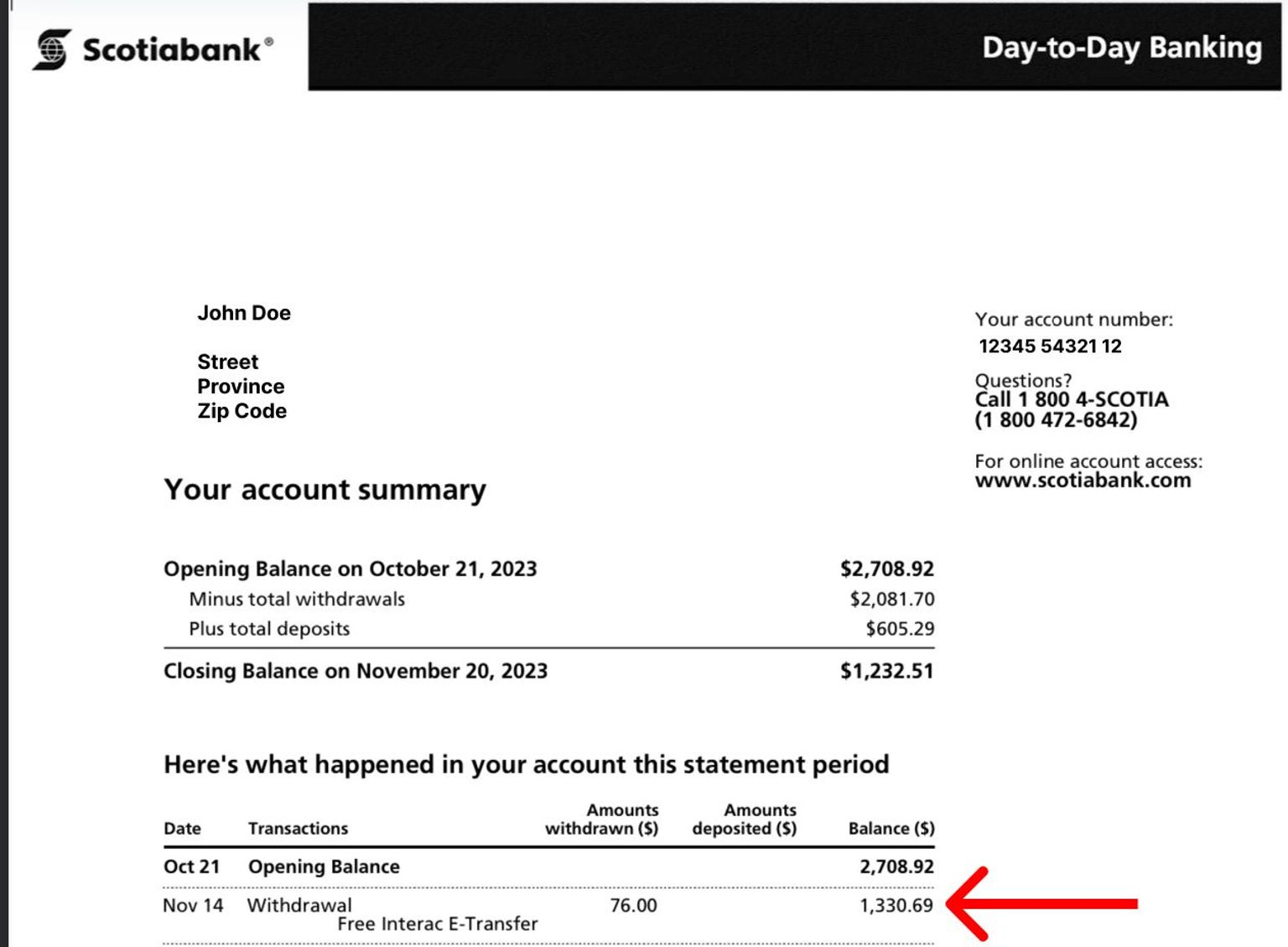Select the Day-to-Day Banking header title
The height and width of the screenshot is (947, 1288).
(x=1121, y=48)
